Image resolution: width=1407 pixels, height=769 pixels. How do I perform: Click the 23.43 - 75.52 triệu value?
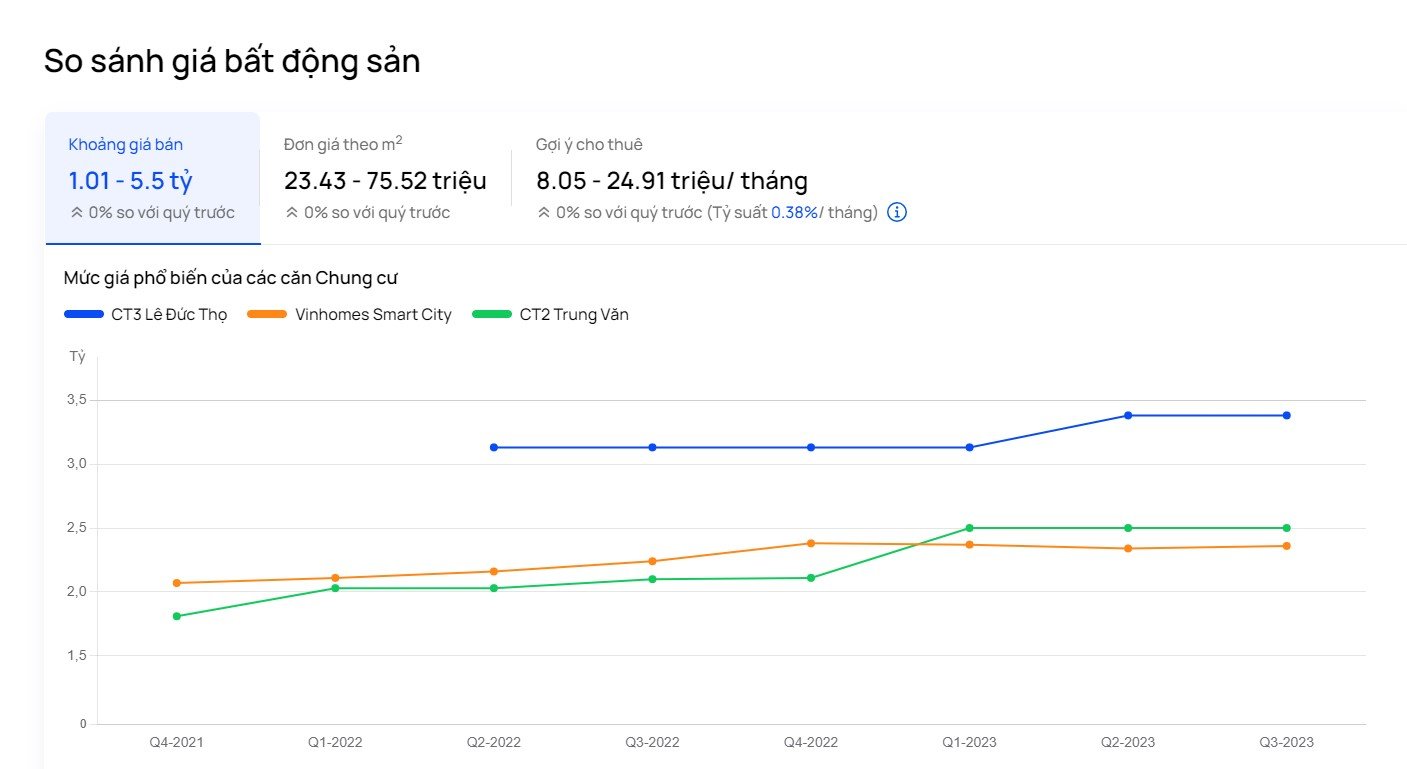coord(385,181)
